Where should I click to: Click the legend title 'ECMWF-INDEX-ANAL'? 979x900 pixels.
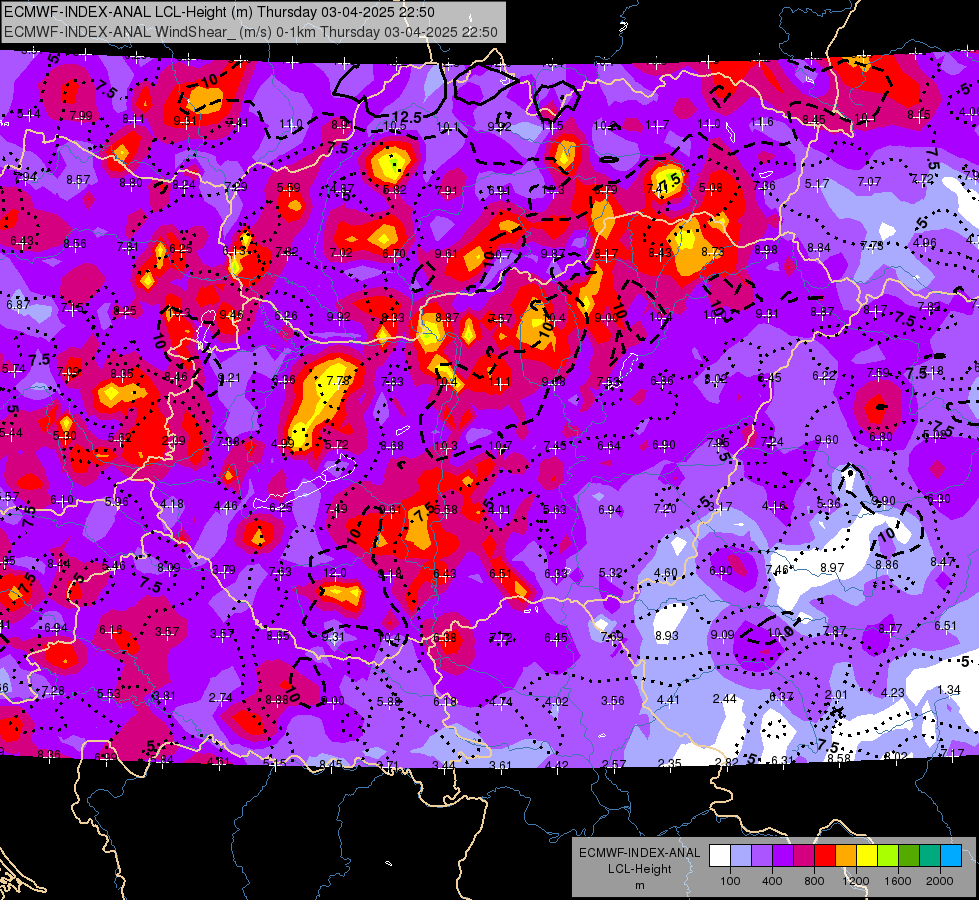click(639, 853)
